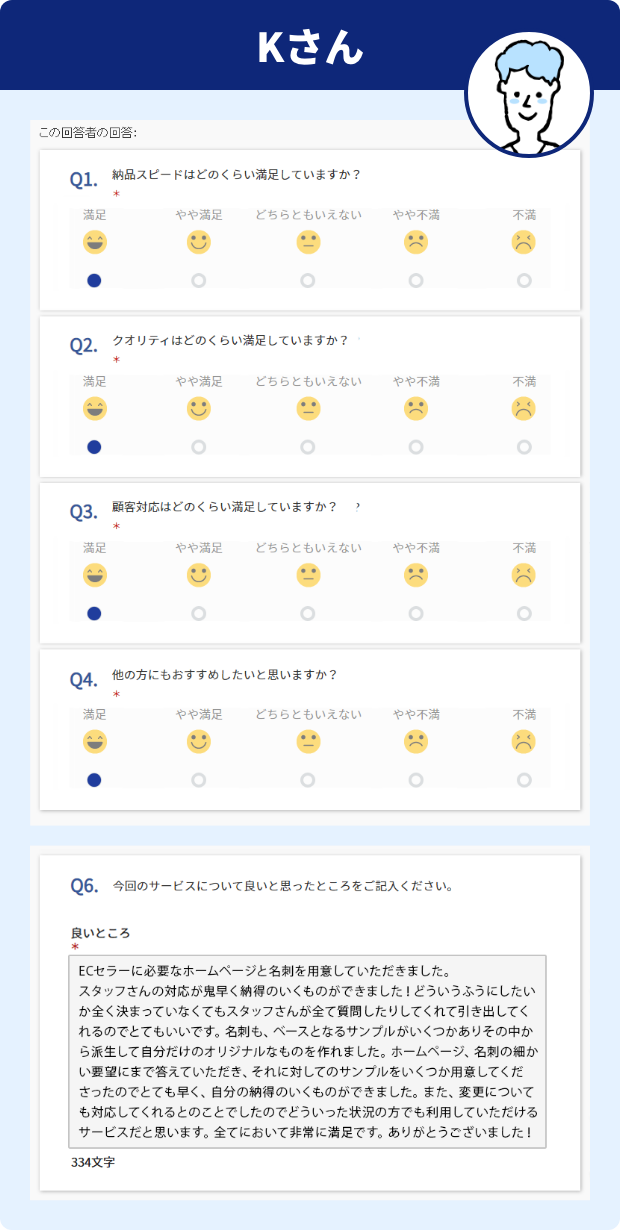Click the Q4 angry 不満 face icon
620x1230 pixels.
524,742
